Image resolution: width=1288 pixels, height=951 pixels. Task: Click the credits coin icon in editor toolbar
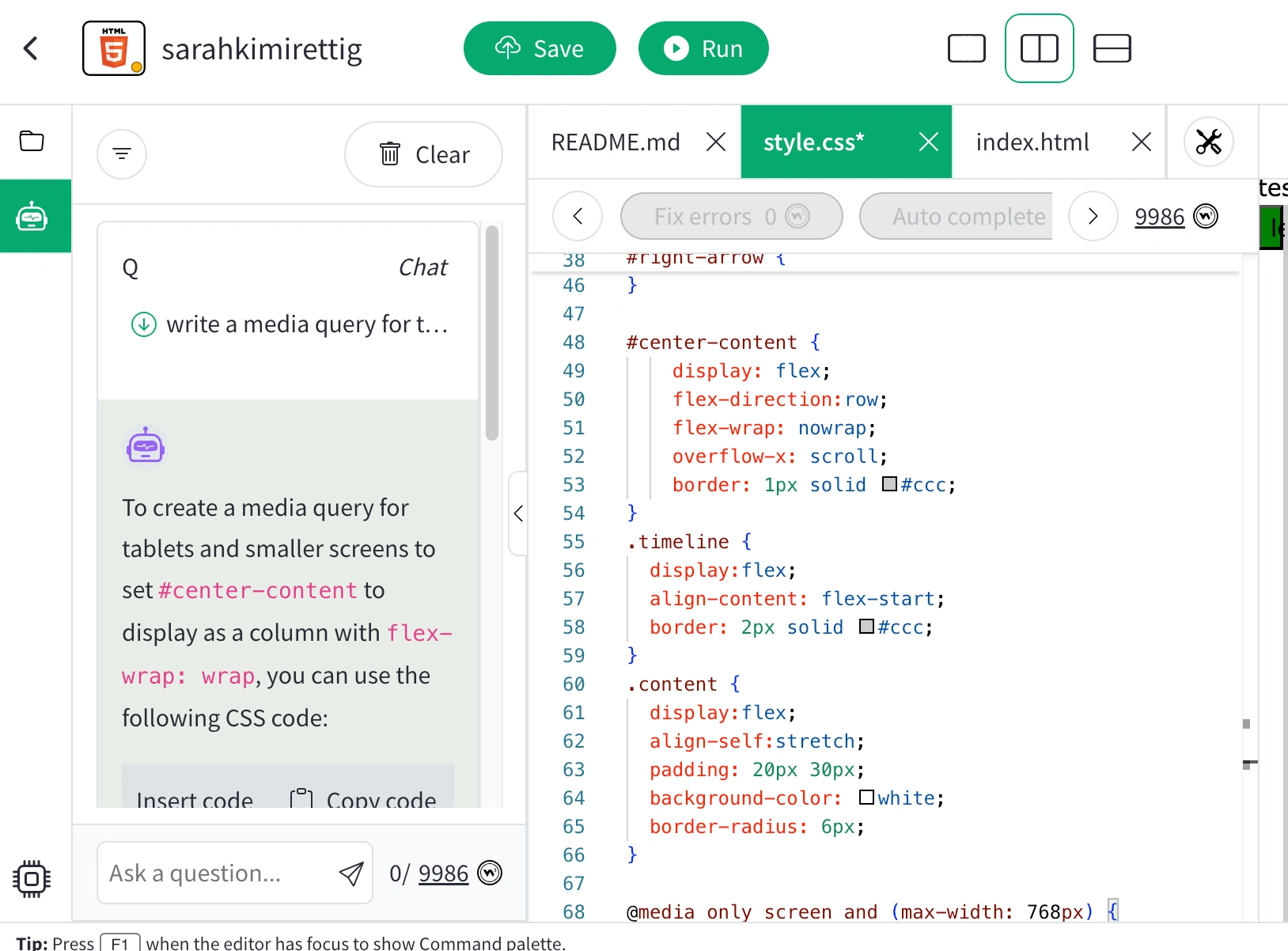1205,216
